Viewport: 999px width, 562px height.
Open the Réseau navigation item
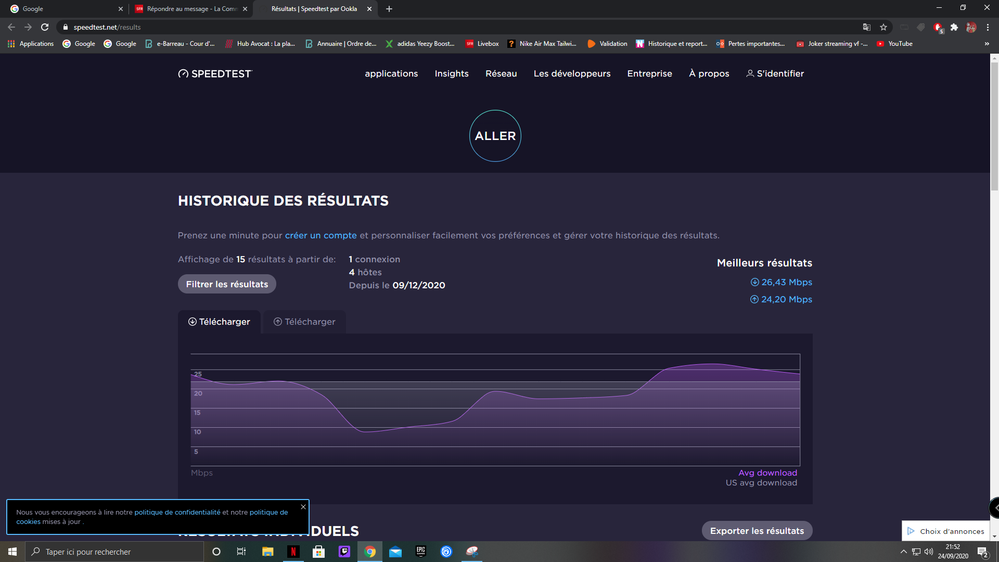tap(501, 74)
